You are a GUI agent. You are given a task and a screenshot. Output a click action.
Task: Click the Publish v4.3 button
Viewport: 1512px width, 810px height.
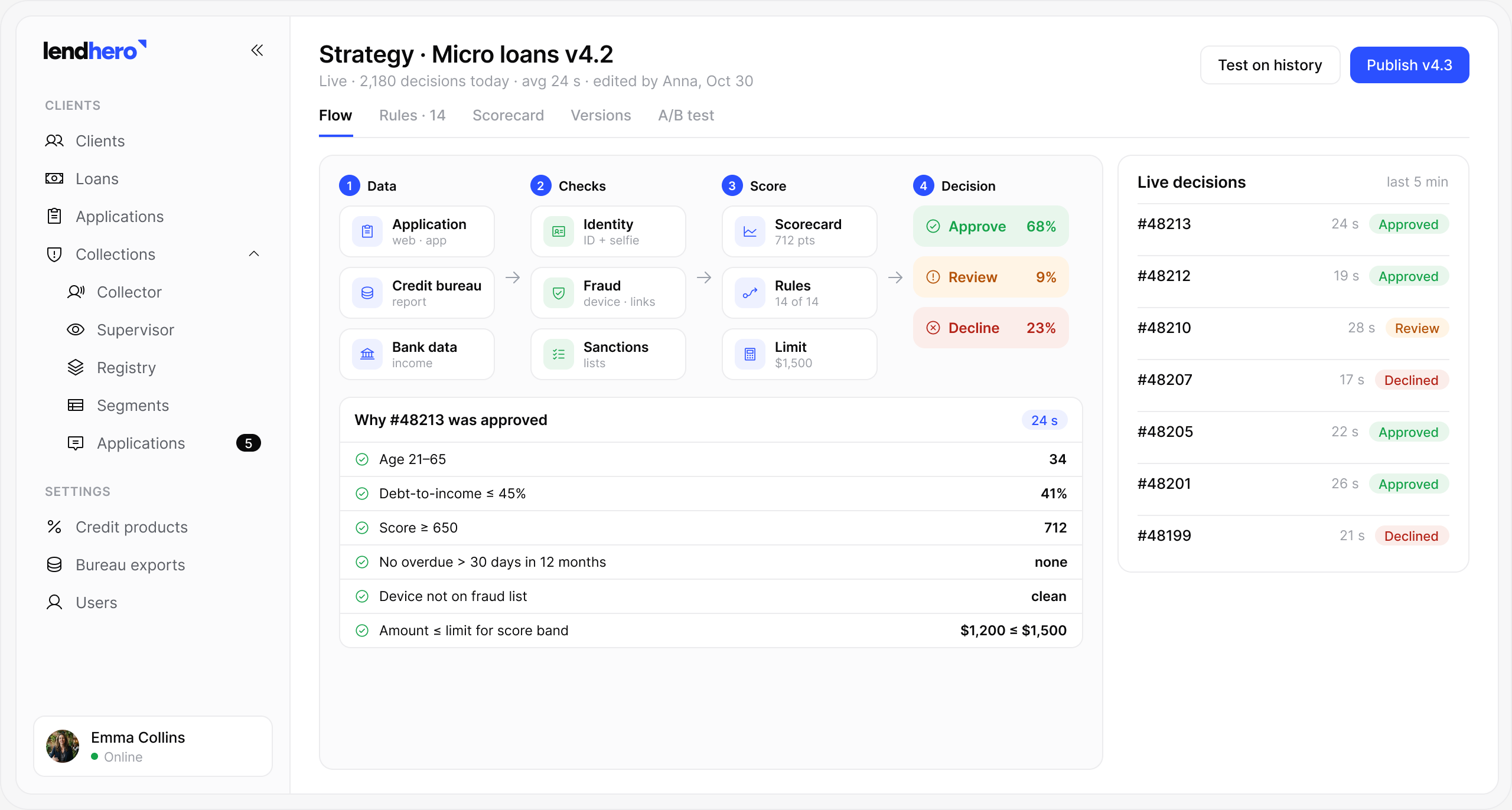click(1409, 65)
